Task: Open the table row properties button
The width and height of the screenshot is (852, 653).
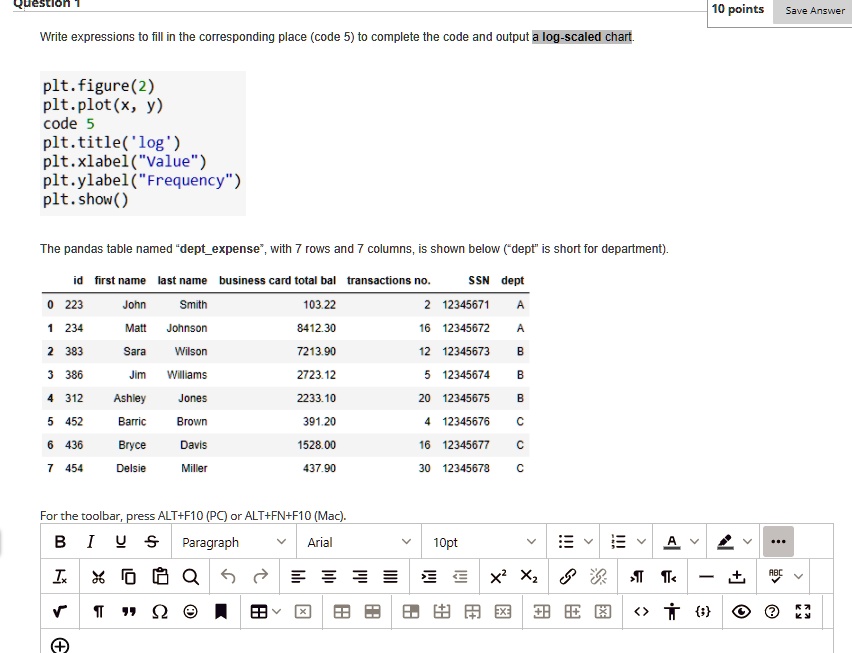Action: tap(373, 612)
